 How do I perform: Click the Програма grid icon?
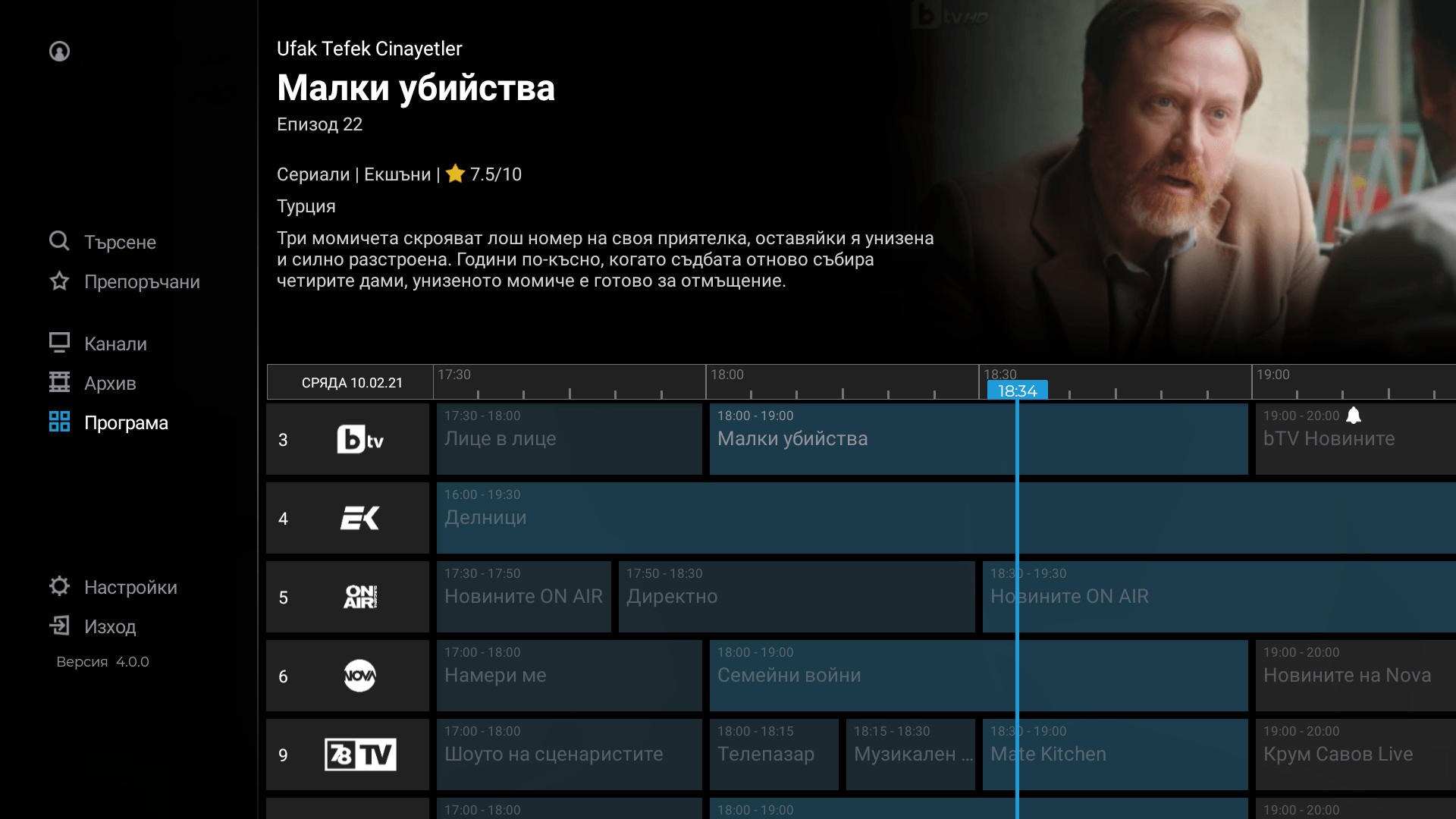point(59,422)
